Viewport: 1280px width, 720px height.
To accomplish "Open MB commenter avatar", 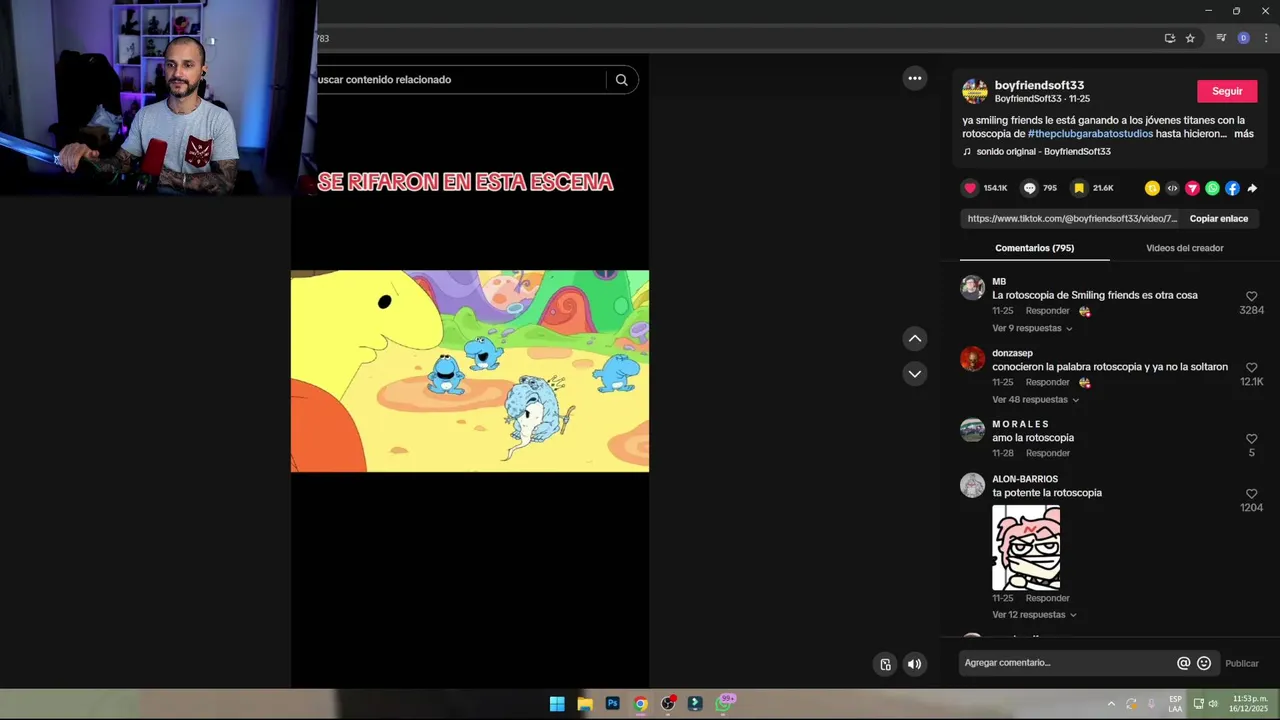I will (972, 288).
